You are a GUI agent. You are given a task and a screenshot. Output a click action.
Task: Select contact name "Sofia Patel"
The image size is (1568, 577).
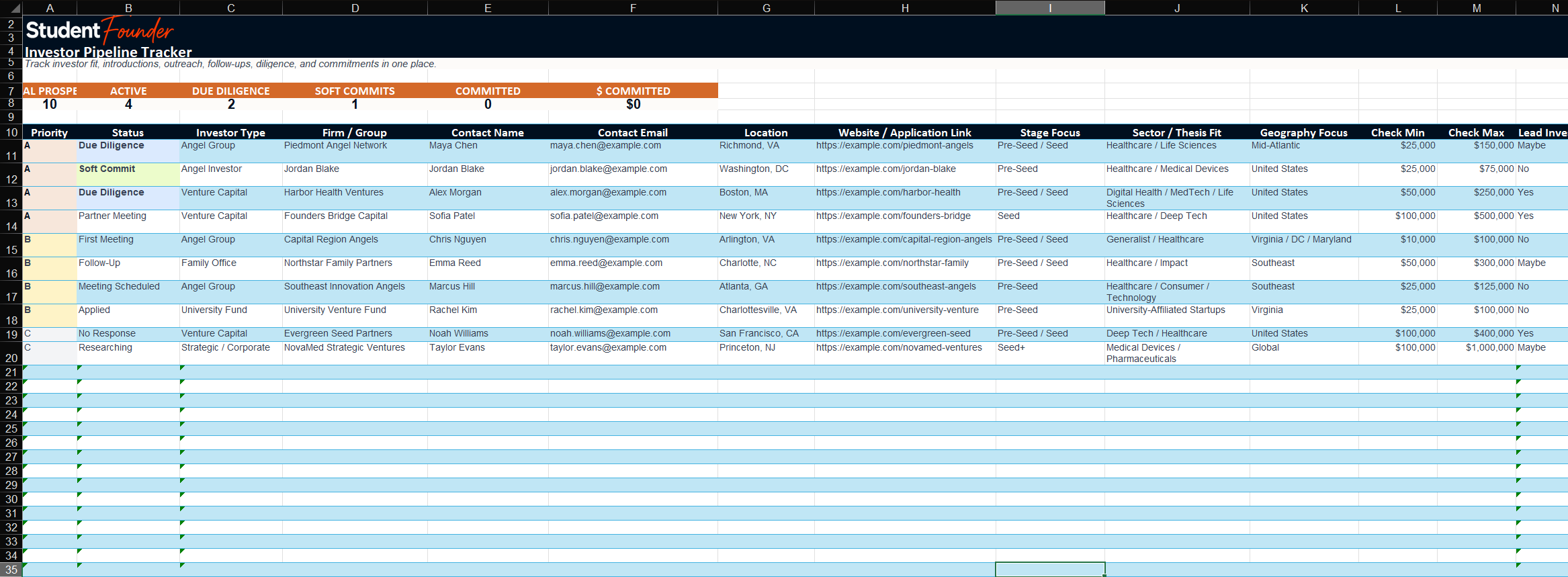coord(488,222)
